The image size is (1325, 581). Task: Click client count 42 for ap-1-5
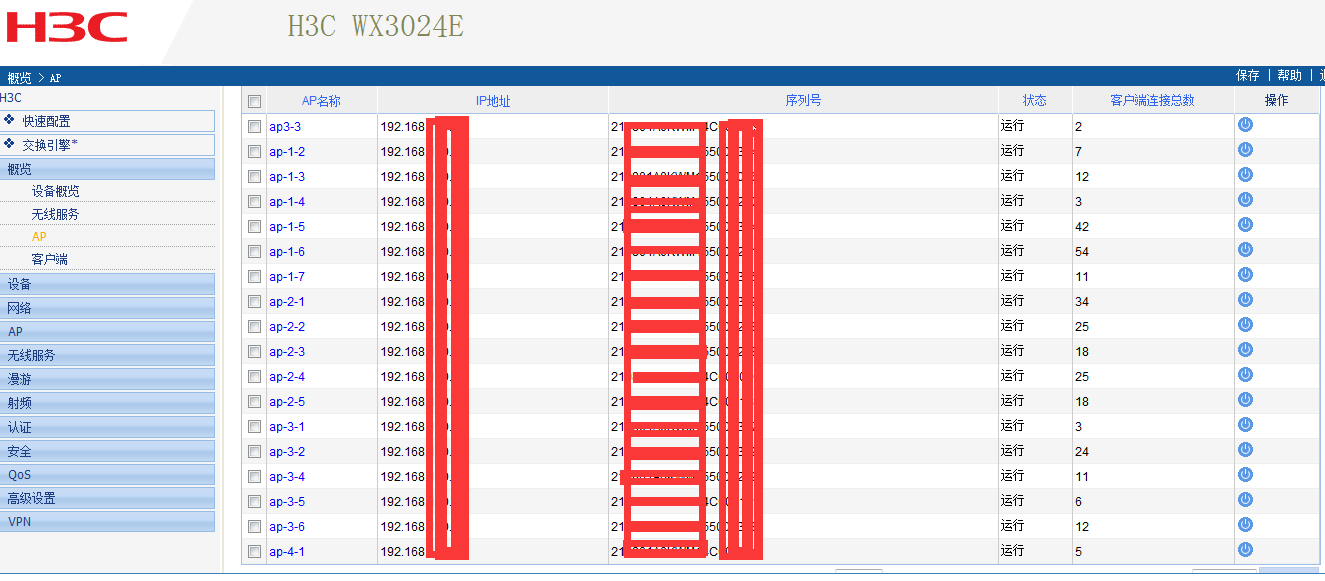[1082, 227]
